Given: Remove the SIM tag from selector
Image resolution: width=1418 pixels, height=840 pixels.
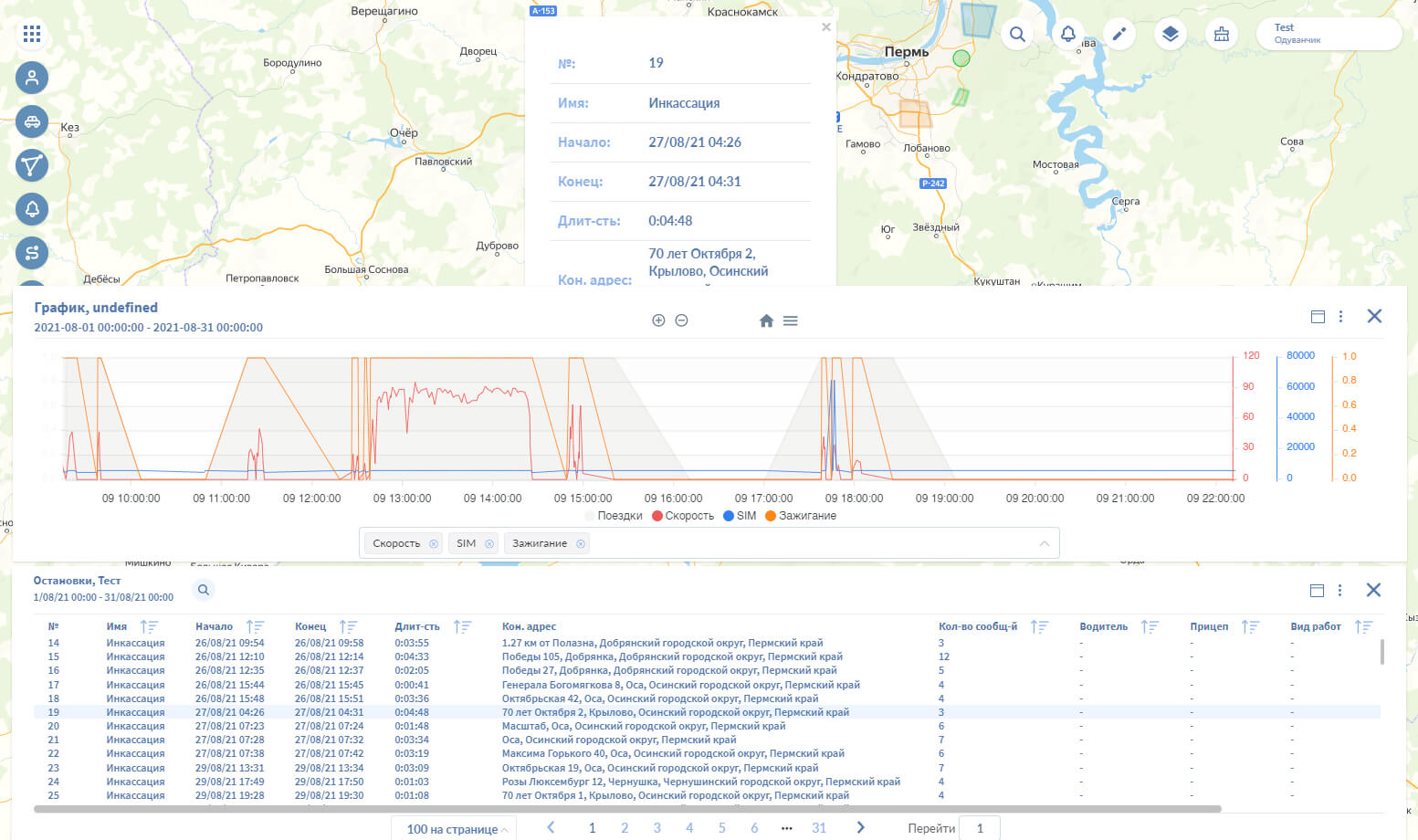Looking at the screenshot, I should tap(489, 544).
